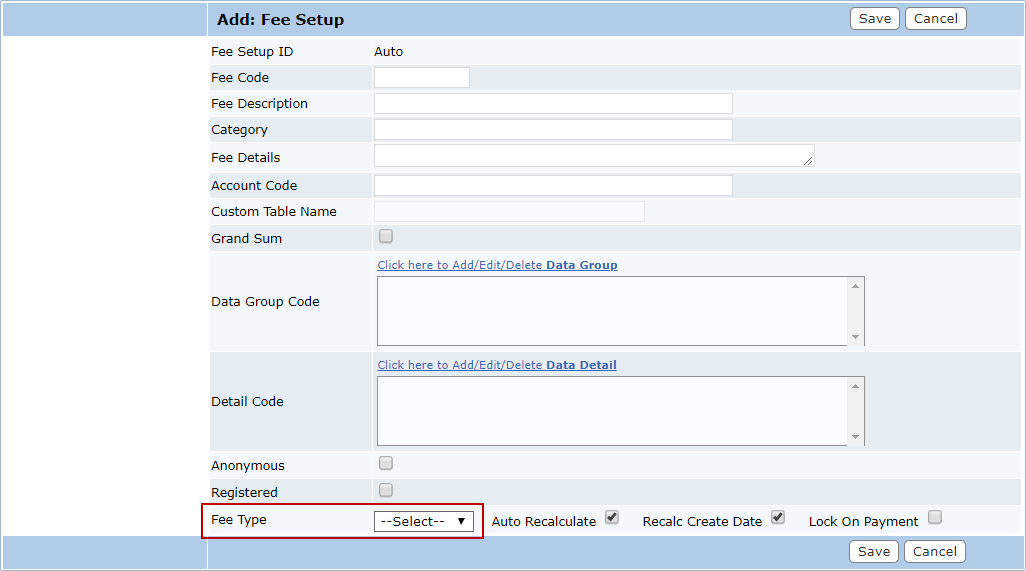Open the Add/Edit/Delete Data Group link
The width and height of the screenshot is (1026, 571).
(497, 265)
